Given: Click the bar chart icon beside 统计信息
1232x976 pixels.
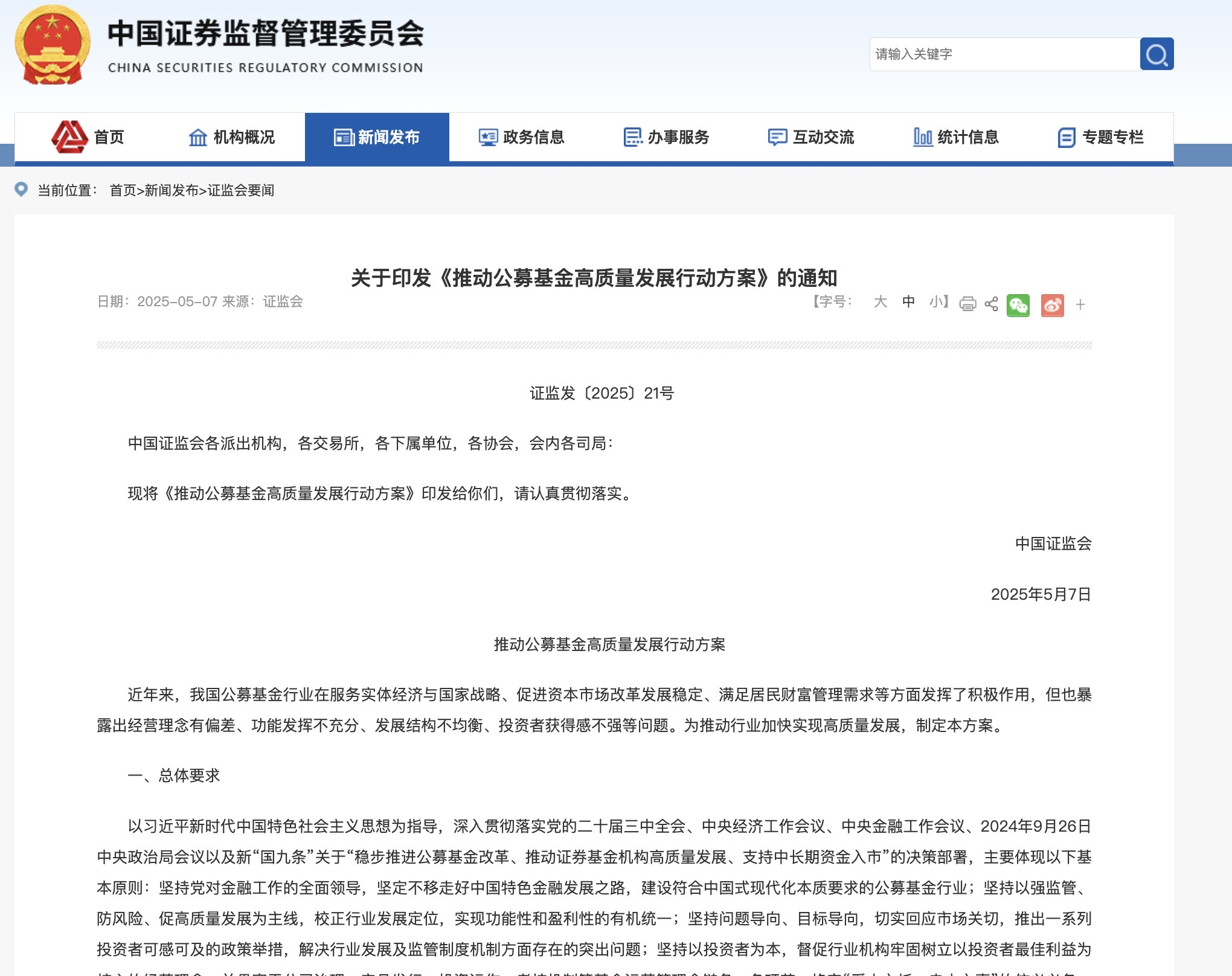Looking at the screenshot, I should coord(923,137).
